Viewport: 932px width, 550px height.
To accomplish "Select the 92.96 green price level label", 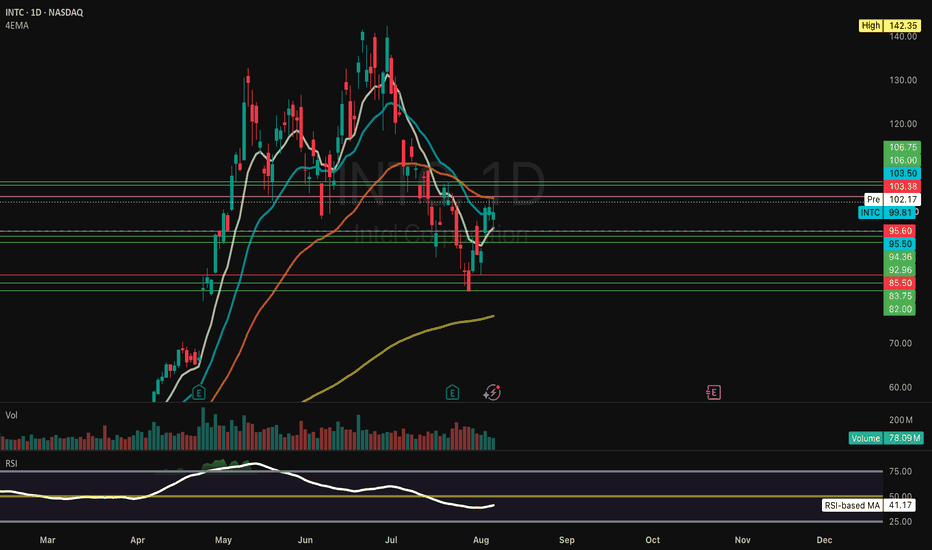I will pos(899,270).
